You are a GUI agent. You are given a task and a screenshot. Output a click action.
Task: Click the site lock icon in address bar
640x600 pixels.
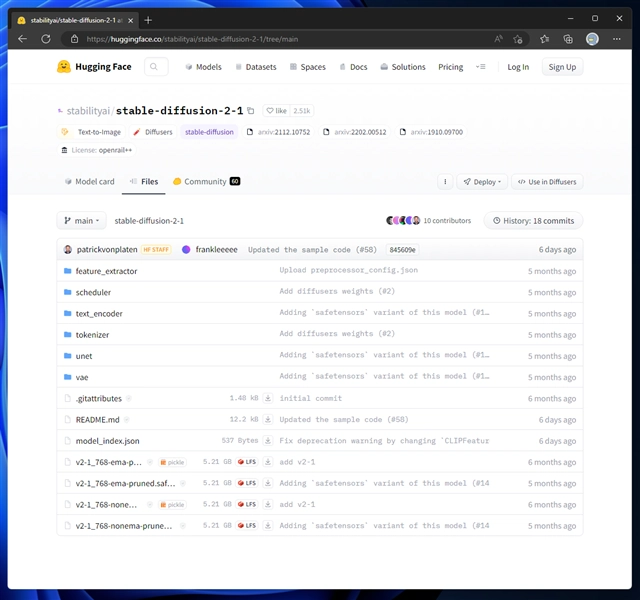[x=74, y=39]
